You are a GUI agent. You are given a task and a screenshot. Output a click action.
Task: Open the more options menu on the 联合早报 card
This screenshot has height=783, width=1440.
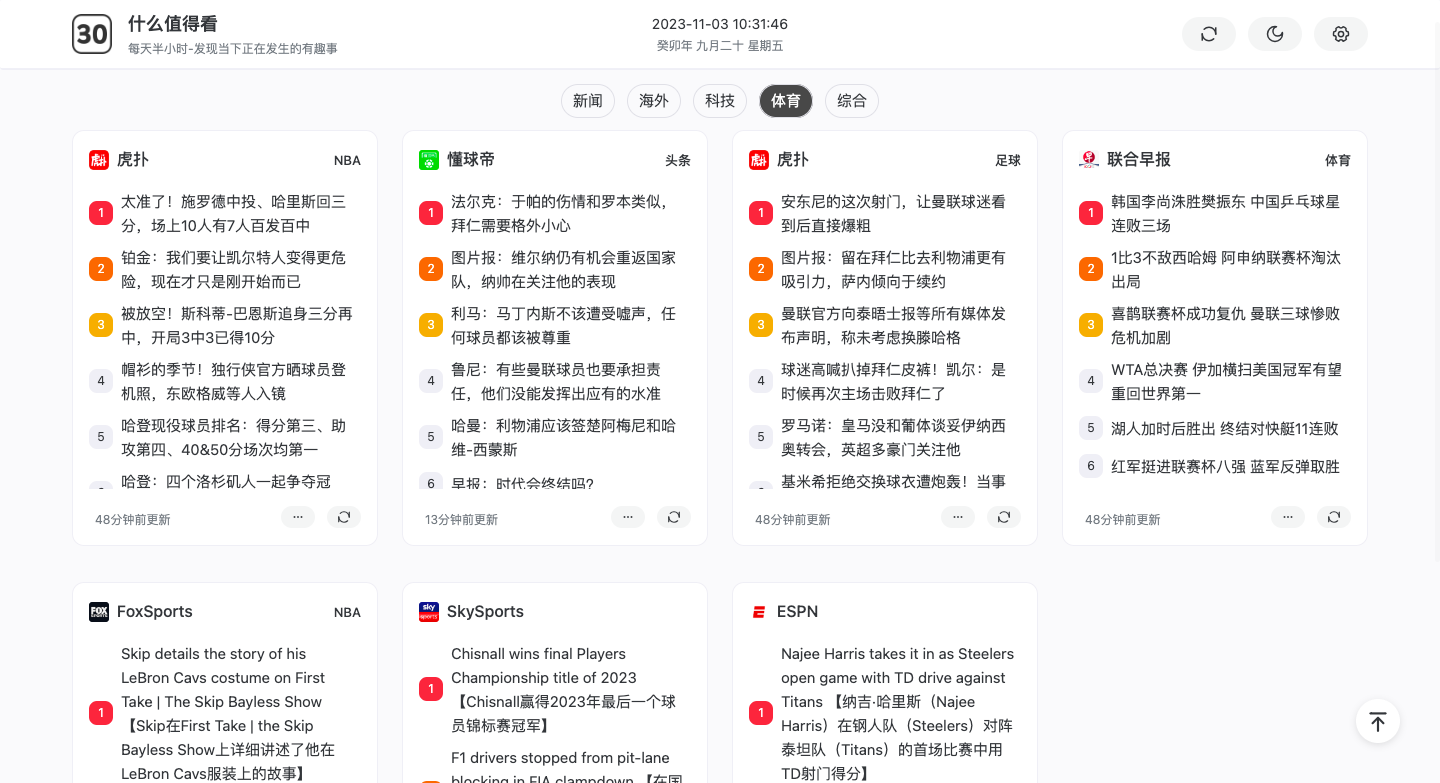tap(1287, 516)
